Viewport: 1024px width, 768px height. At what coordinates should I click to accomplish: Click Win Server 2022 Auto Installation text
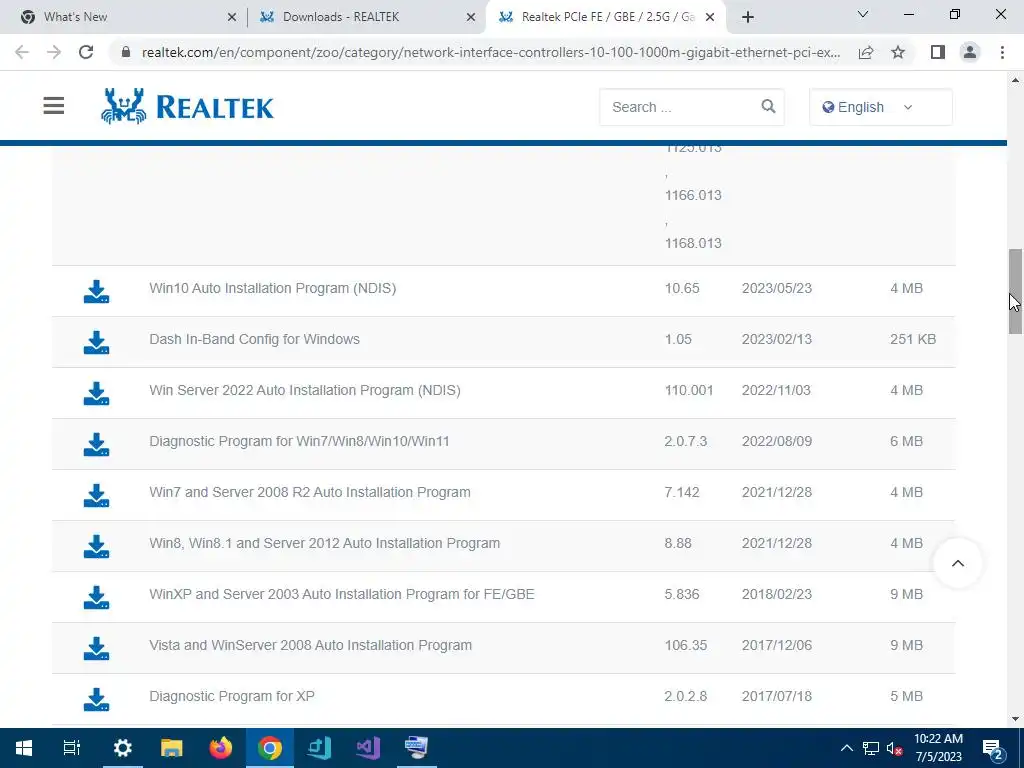pyautogui.click(x=304, y=390)
